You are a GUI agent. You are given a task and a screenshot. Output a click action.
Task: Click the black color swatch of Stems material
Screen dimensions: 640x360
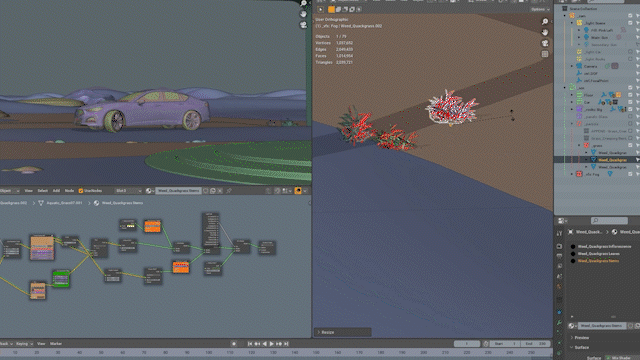[x=573, y=261]
